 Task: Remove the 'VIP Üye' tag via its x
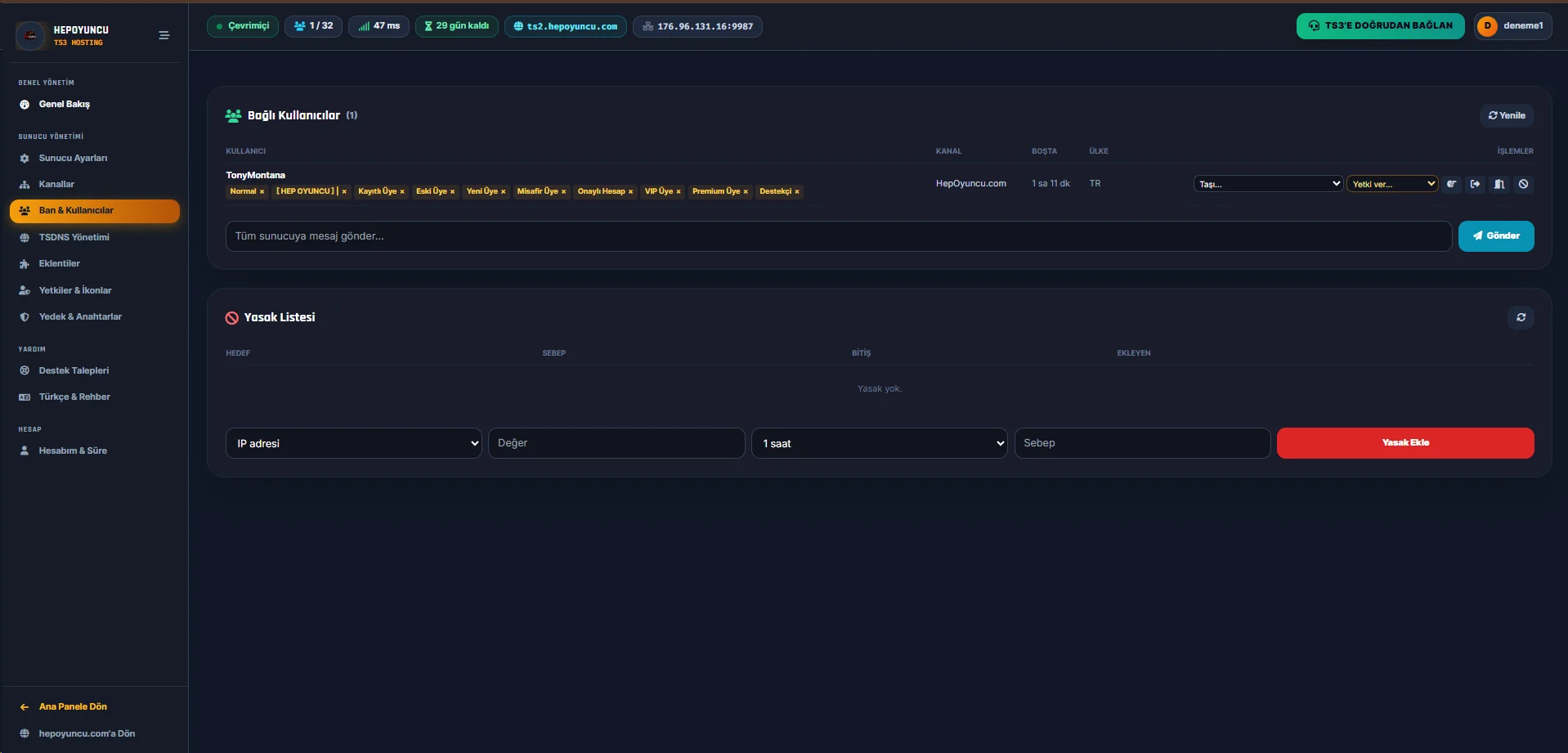coord(679,192)
